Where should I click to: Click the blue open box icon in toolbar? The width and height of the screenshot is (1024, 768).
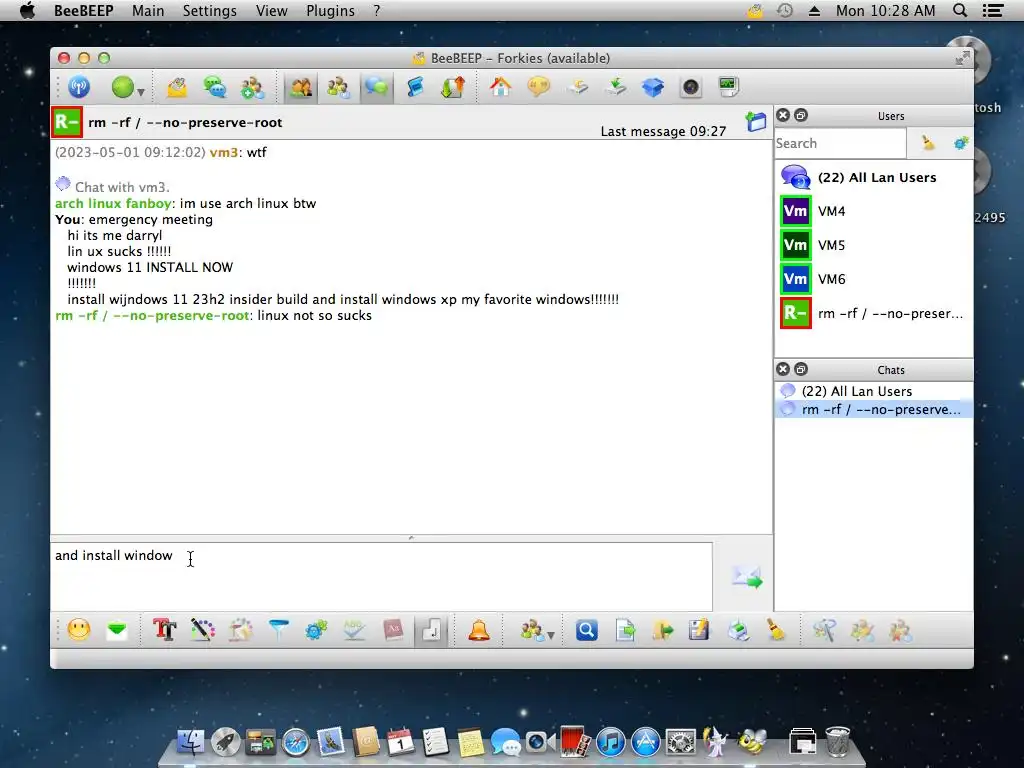(x=652, y=87)
